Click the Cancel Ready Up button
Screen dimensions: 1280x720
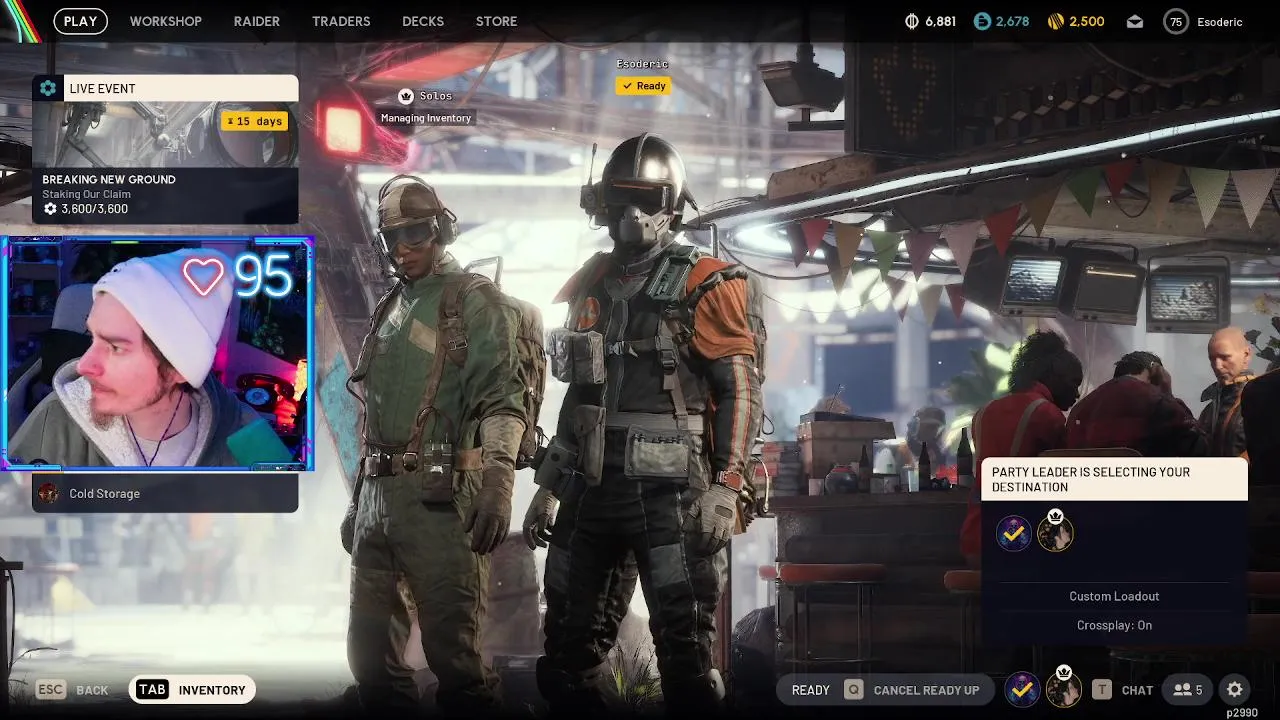click(912, 690)
